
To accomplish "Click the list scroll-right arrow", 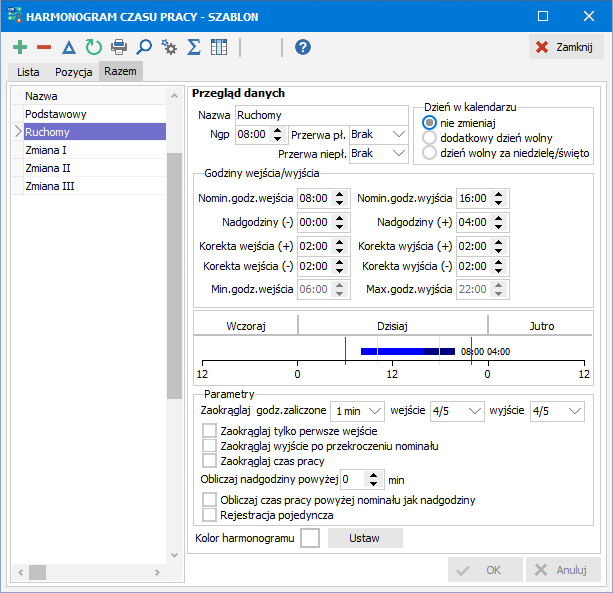I will coord(157,573).
